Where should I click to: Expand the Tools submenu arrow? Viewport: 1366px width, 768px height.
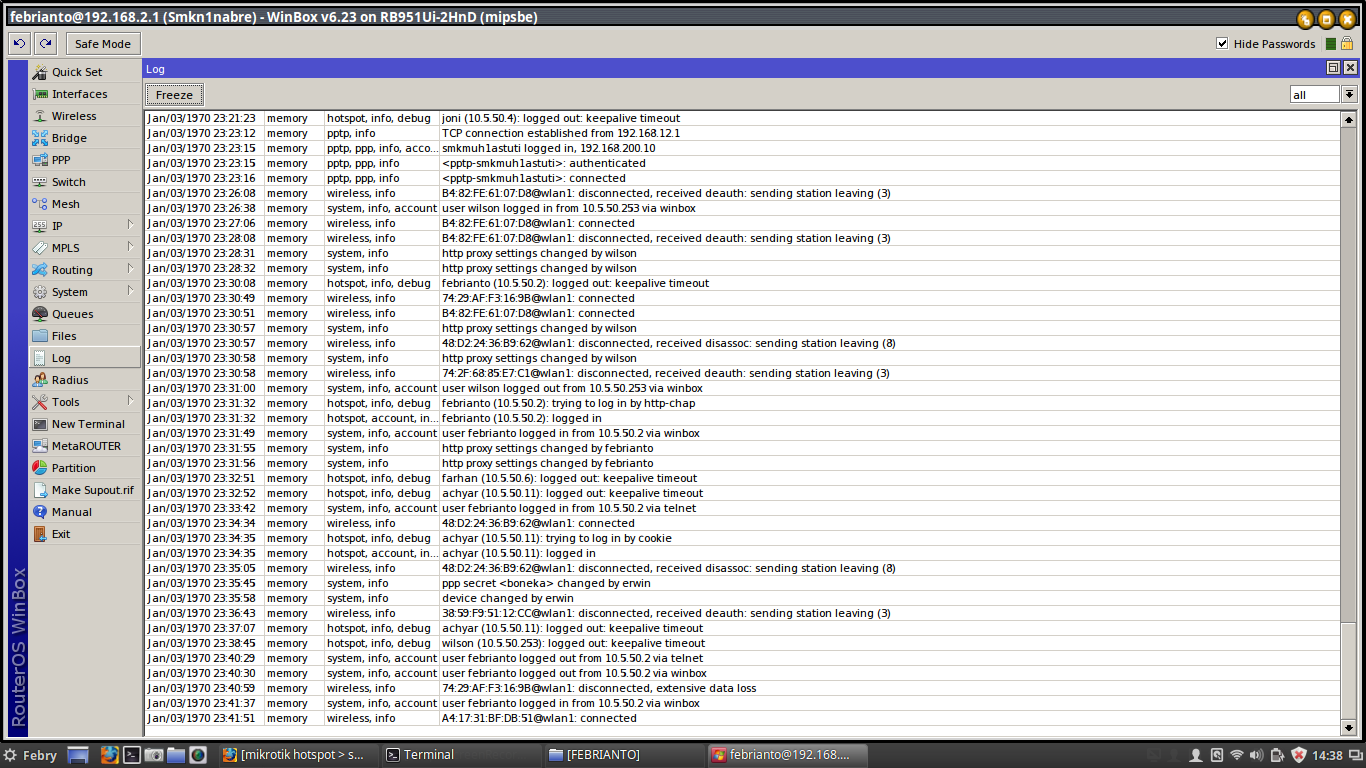click(130, 402)
